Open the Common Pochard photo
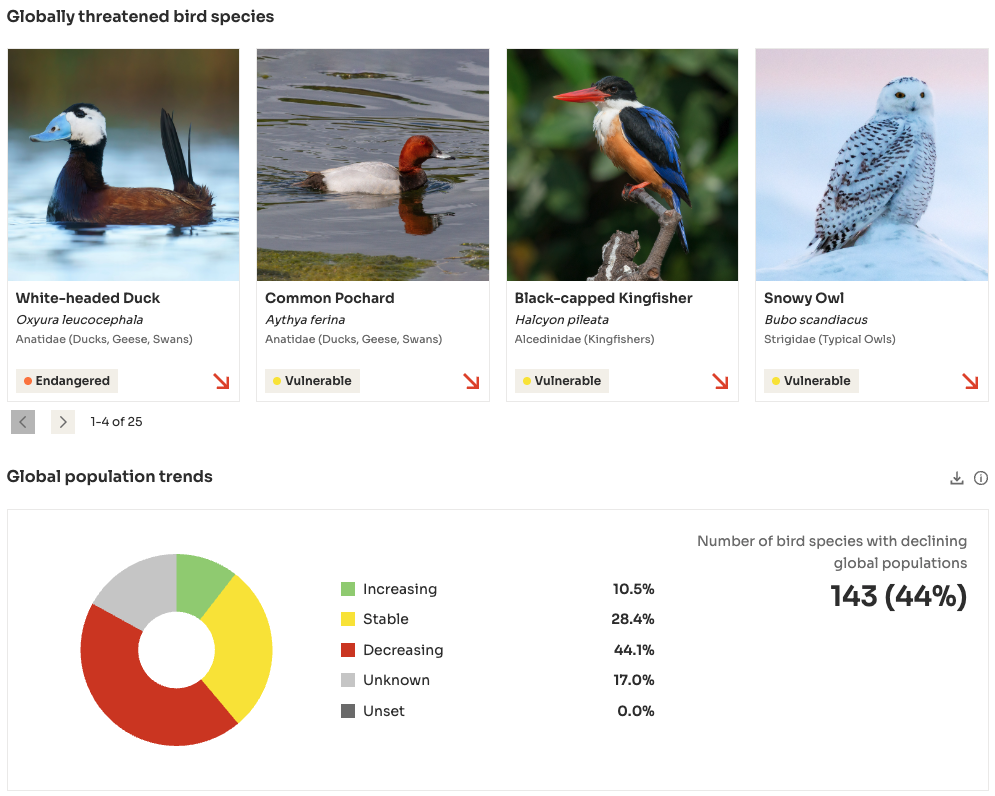 click(373, 165)
